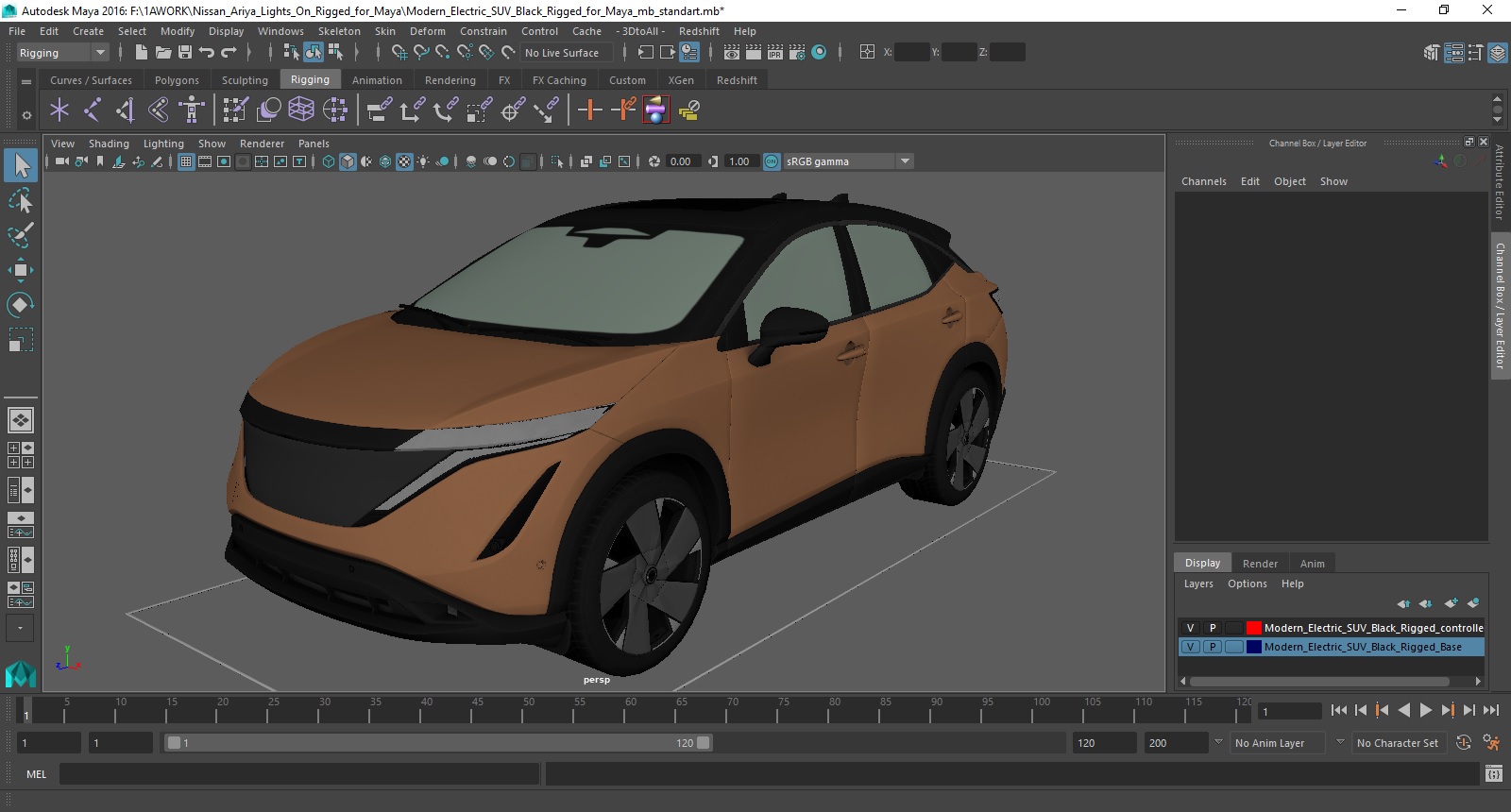Activate the Rotate tool in the toolbox
Screen dimensions: 1511x812
pos(21,305)
